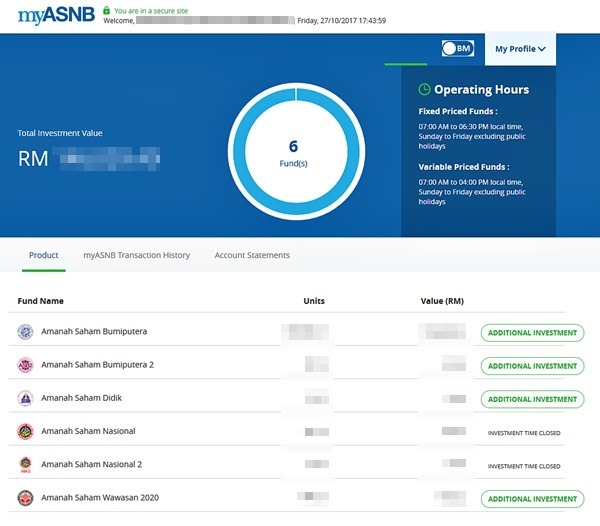Click the Amanah Saham Bumiputera fund logo
Viewport: 600px width, 526px height.
point(25,332)
